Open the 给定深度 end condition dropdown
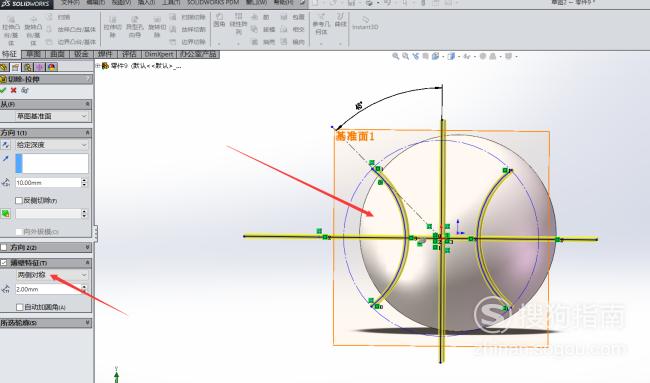This screenshot has height=383, width=650. point(52,145)
